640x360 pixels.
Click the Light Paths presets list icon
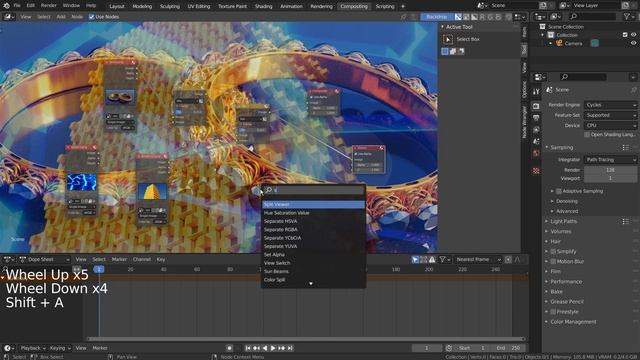tap(626, 221)
